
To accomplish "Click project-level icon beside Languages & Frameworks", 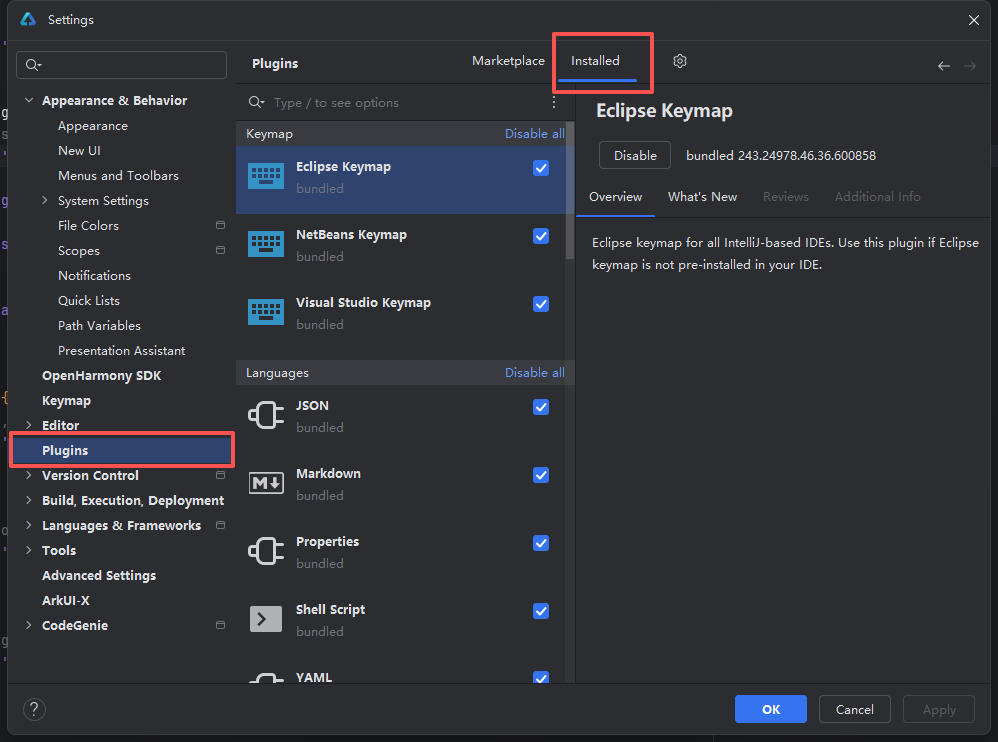I will [x=220, y=525].
